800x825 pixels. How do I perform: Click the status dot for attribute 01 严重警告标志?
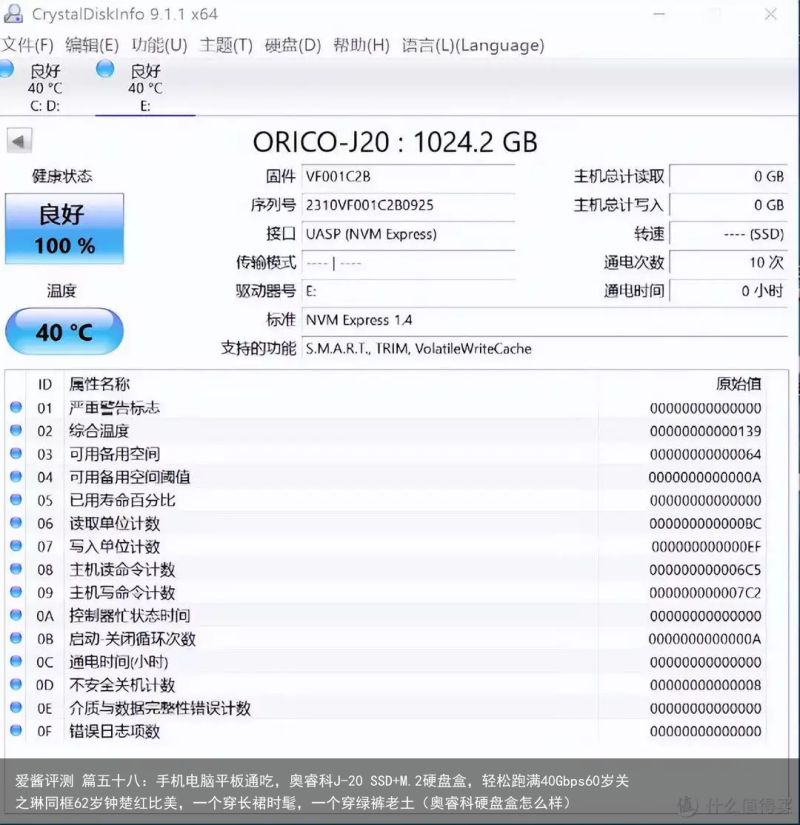[x=16, y=407]
